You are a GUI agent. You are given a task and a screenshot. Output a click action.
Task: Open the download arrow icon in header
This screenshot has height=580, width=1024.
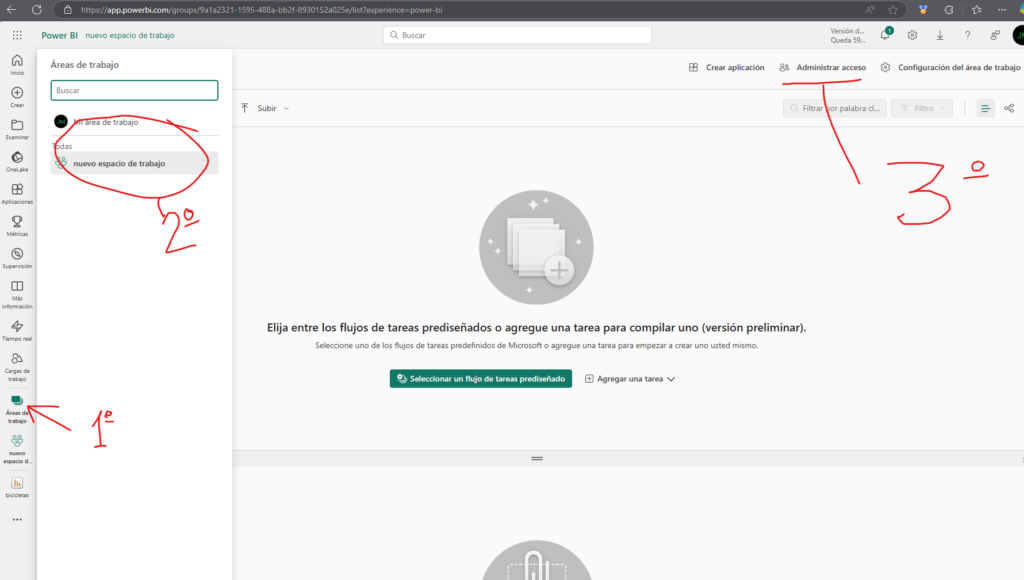pos(940,35)
